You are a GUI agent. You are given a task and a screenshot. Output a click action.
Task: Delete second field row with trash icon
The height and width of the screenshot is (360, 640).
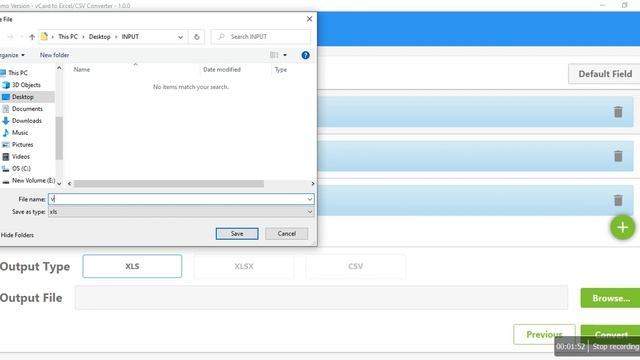[618, 156]
